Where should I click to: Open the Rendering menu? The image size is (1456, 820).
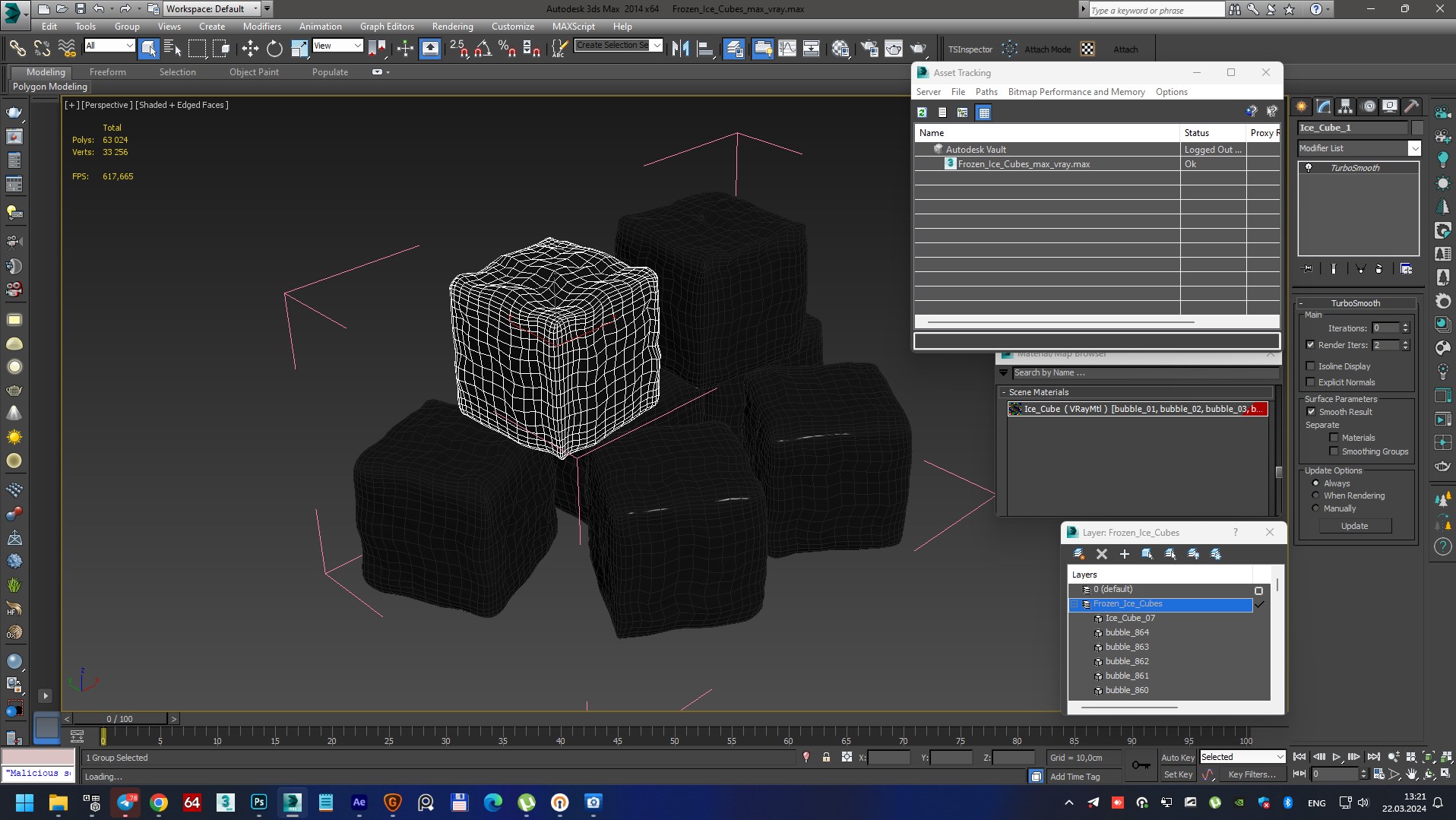coord(453,27)
